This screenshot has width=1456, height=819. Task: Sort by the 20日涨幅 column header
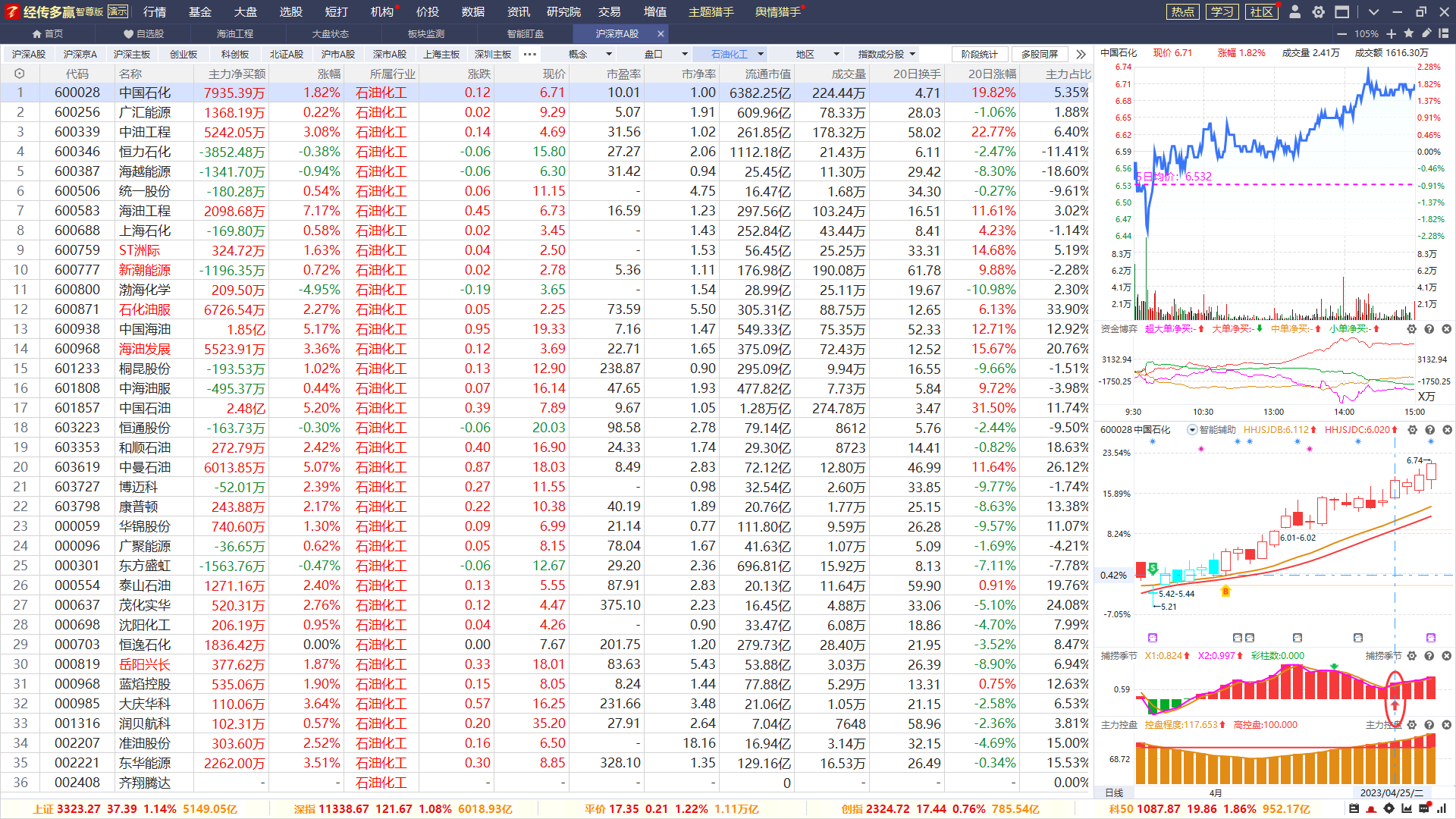(x=992, y=74)
